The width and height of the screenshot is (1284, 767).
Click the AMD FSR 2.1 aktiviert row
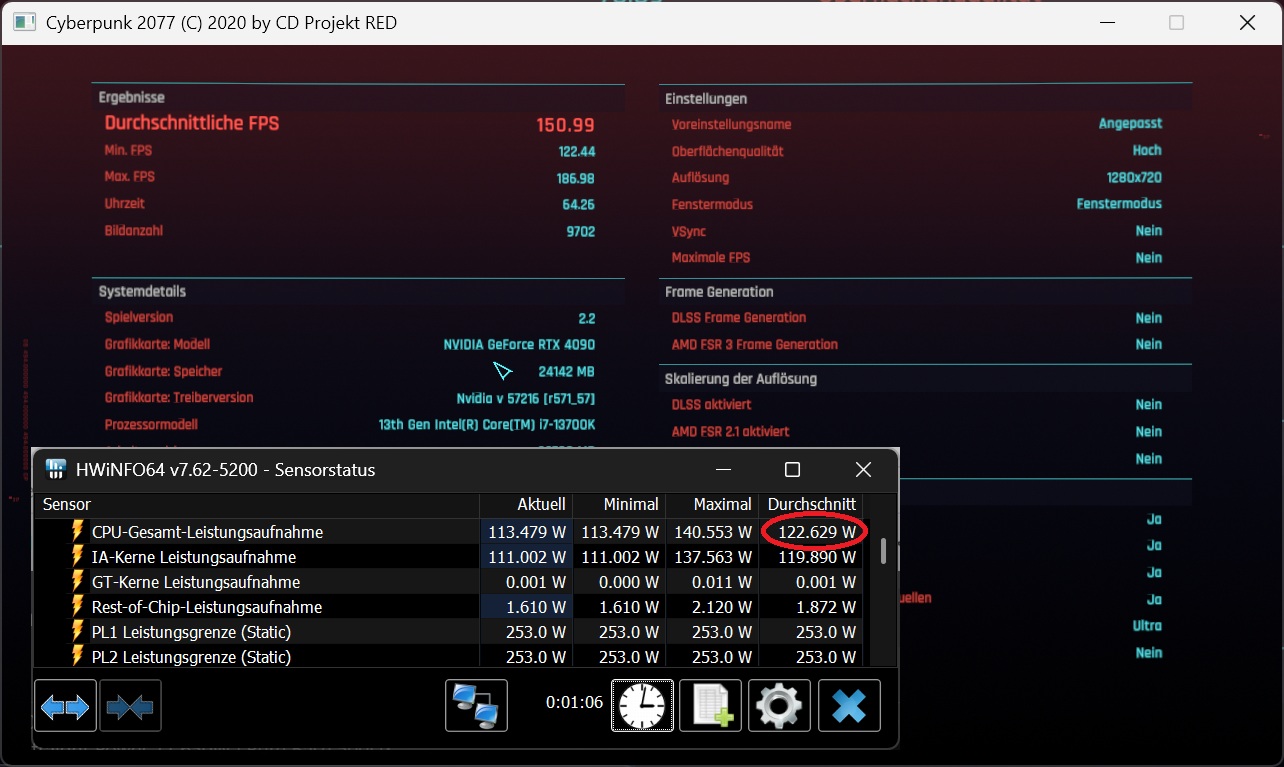(917, 431)
